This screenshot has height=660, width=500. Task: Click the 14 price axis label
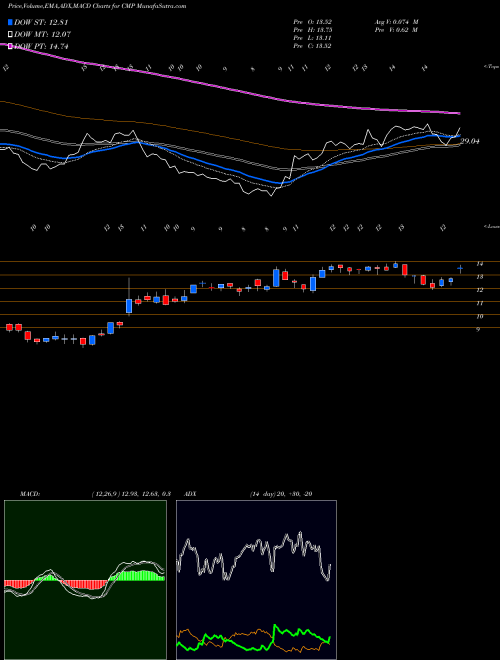pyautogui.click(x=479, y=264)
